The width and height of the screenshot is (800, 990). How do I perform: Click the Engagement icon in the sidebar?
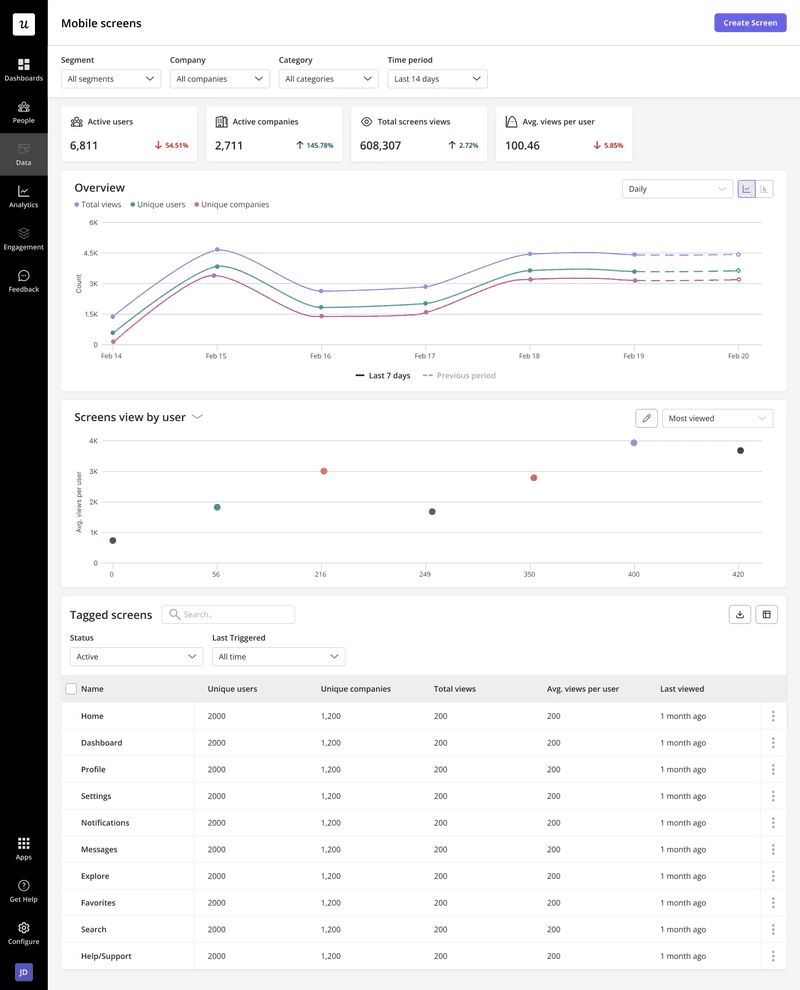click(23, 237)
